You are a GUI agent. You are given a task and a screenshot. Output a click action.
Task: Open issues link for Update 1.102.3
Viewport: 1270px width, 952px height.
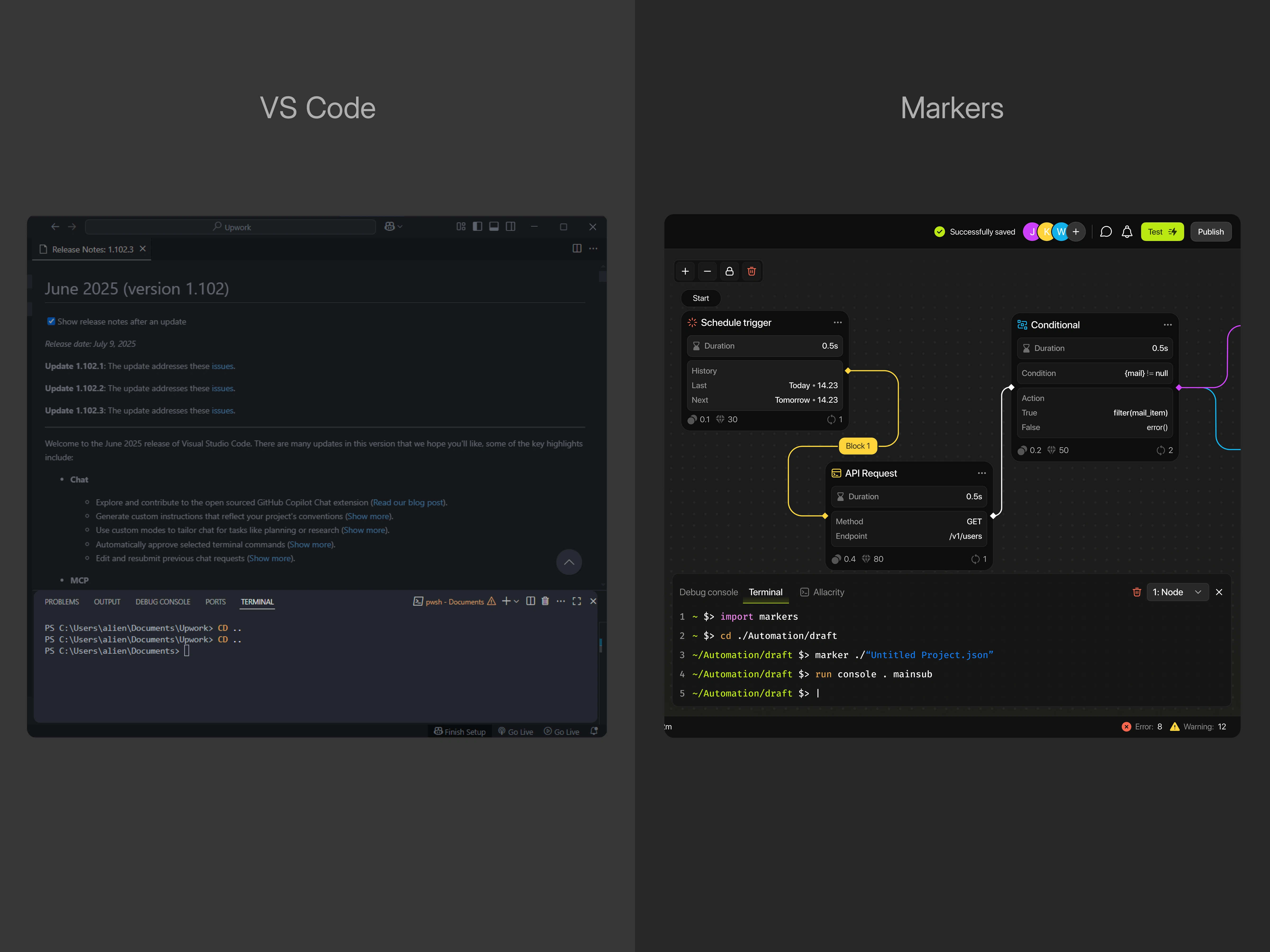tap(222, 411)
